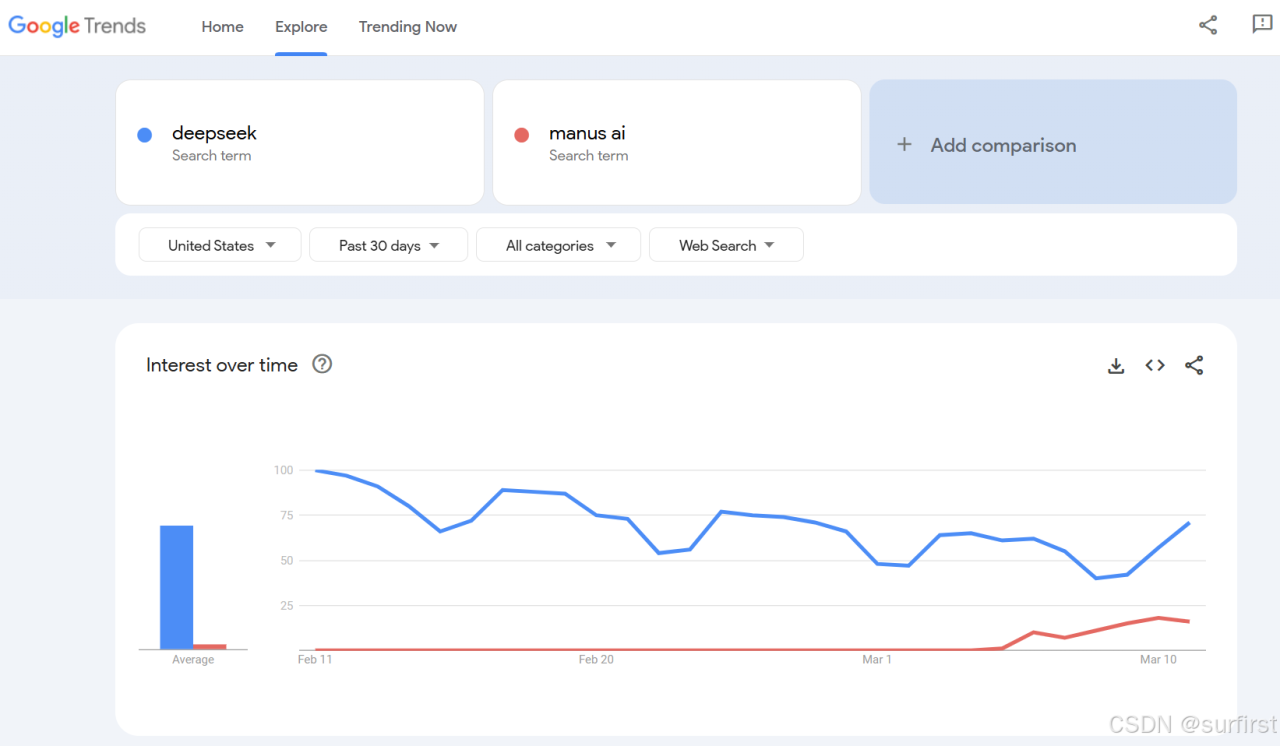Select the Explore tab
Image resolution: width=1280 pixels, height=746 pixels.
[x=301, y=27]
